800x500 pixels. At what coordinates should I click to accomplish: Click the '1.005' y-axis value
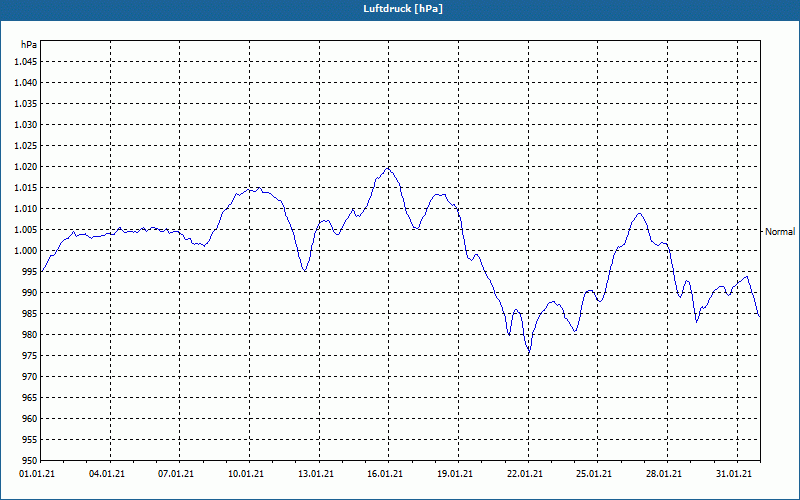pos(26,230)
